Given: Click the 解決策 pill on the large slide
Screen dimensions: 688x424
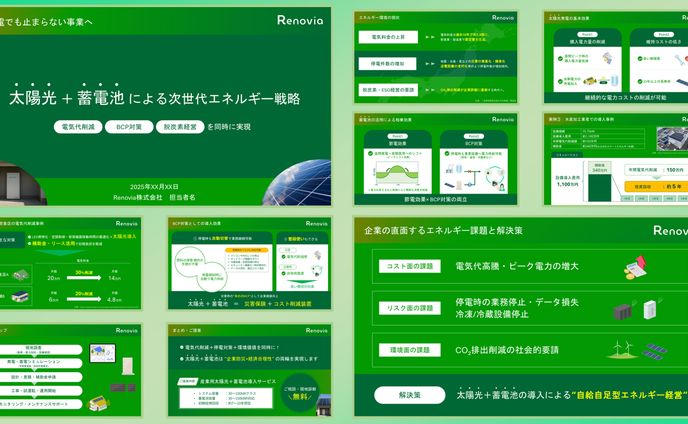Looking at the screenshot, I should 409,395.
